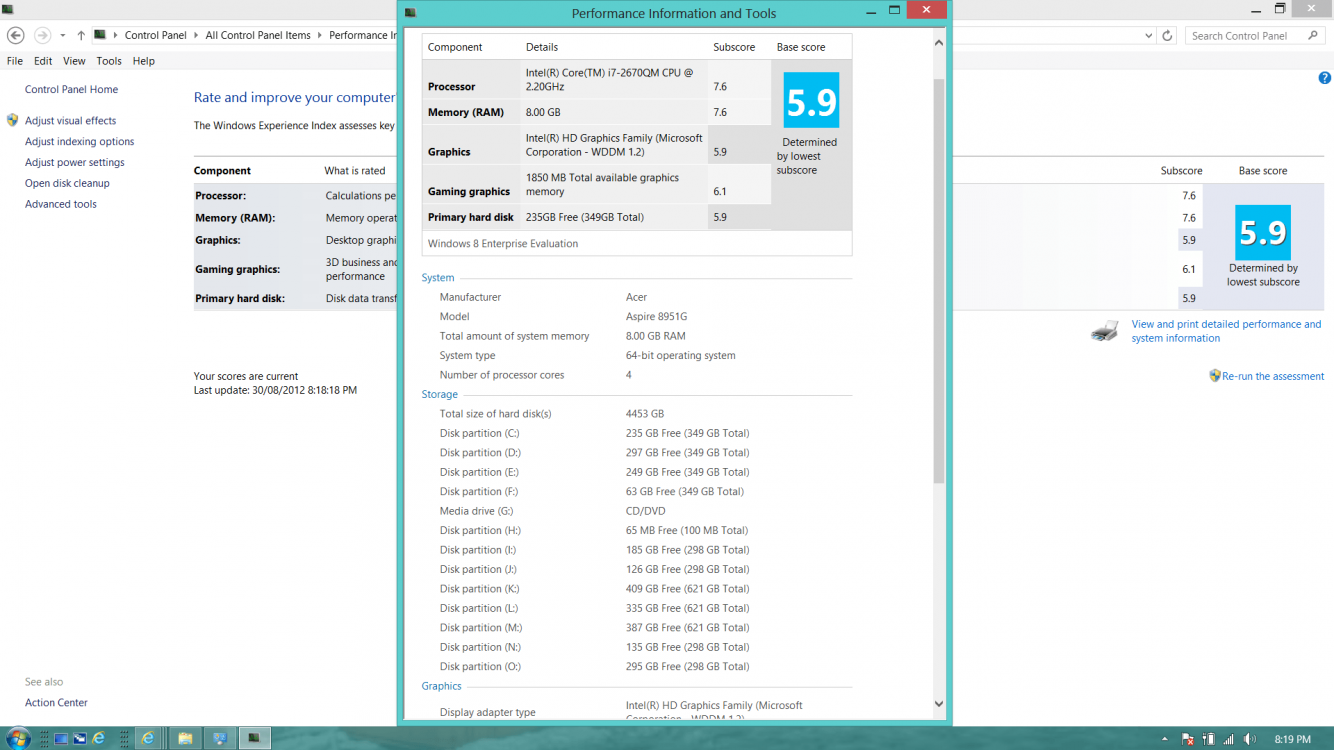Click the search magnifier icon
1334x750 pixels.
1313,35
